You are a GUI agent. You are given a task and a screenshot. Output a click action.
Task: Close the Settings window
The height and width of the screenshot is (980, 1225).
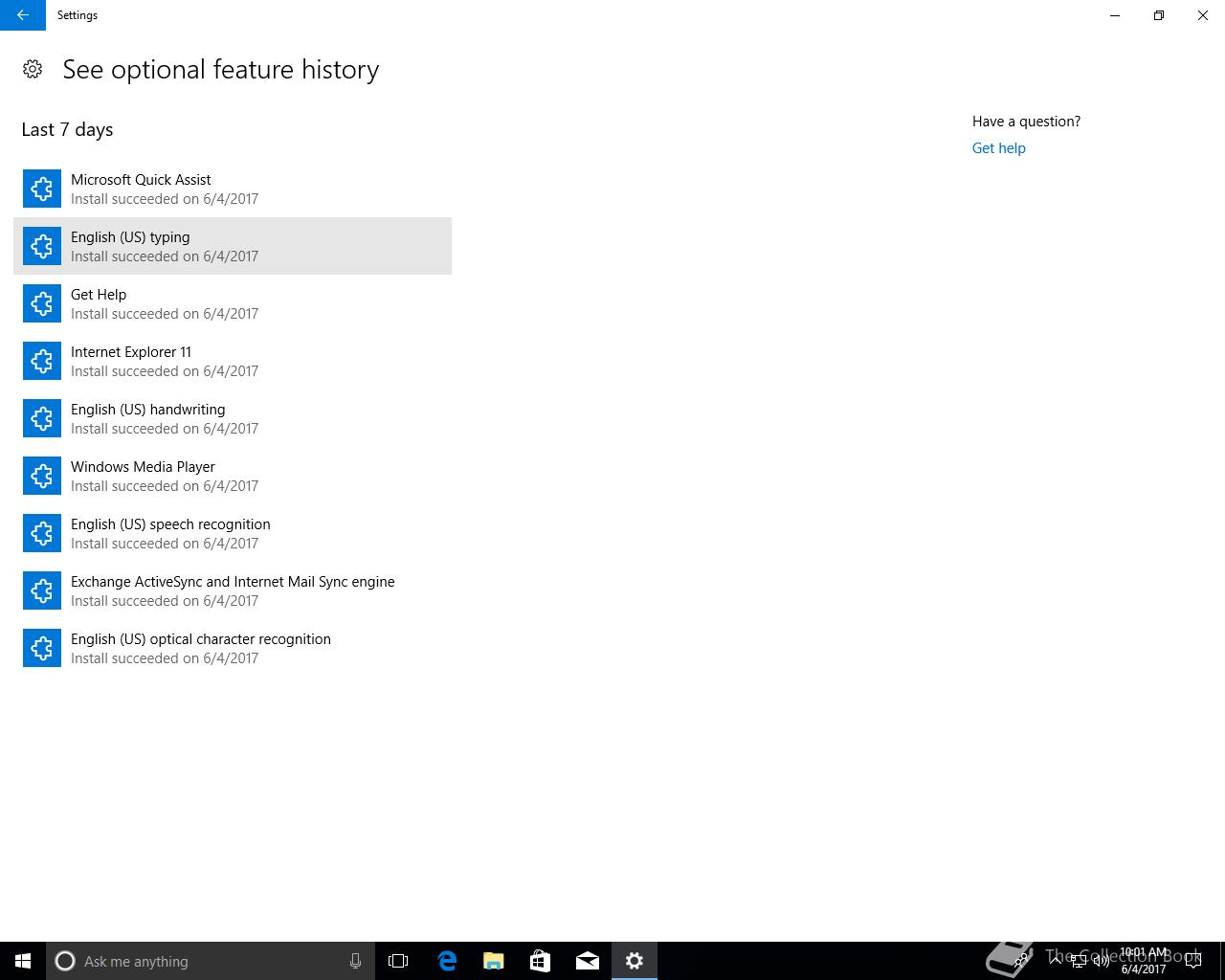pyautogui.click(x=1203, y=15)
